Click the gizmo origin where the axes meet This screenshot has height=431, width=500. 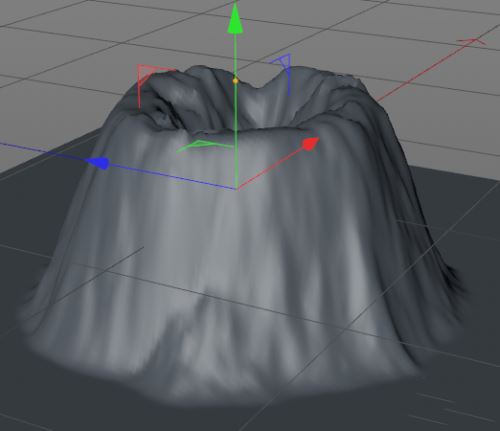pyautogui.click(x=236, y=189)
